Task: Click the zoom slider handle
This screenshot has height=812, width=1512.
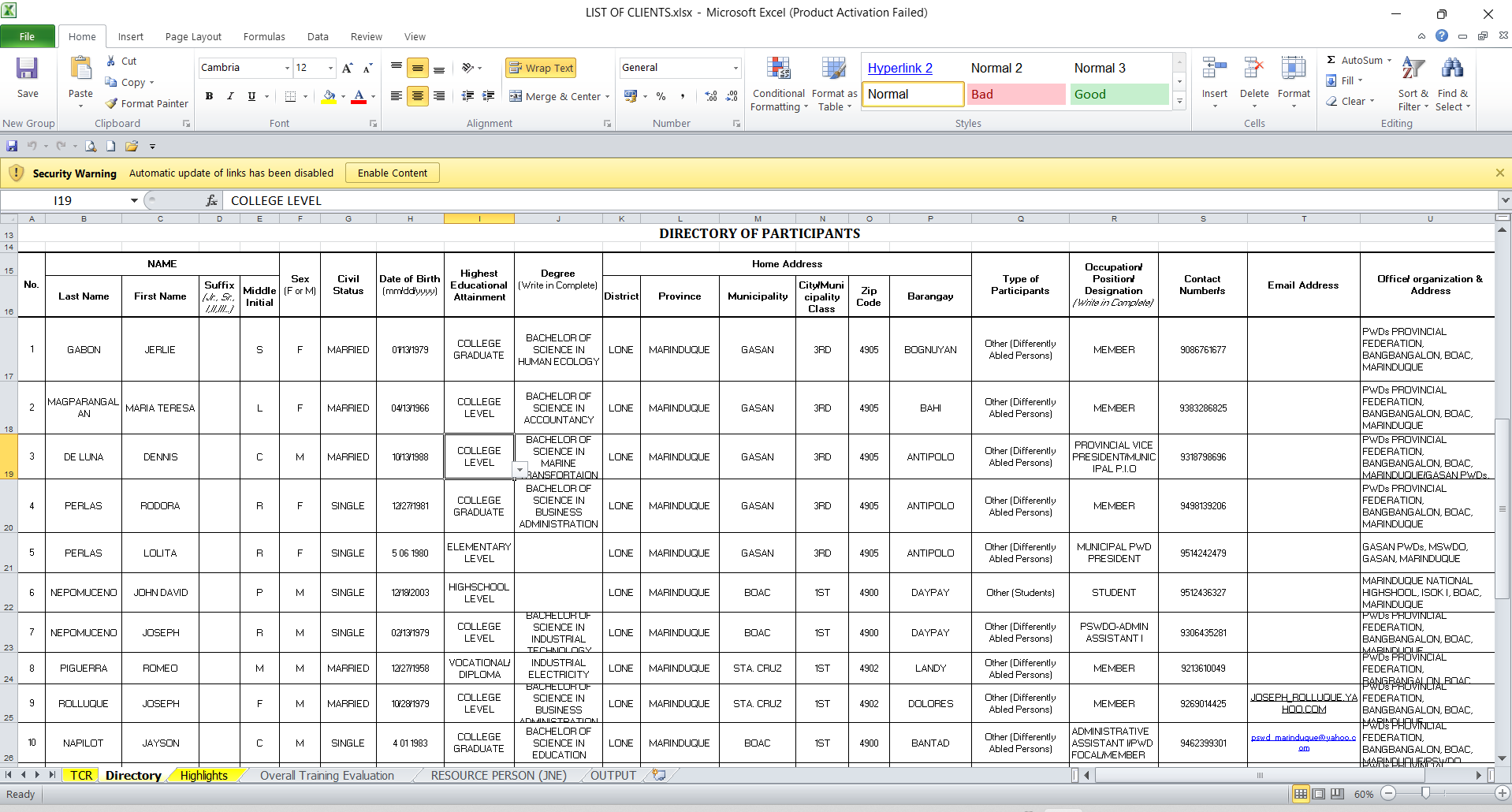Action: [1425, 793]
